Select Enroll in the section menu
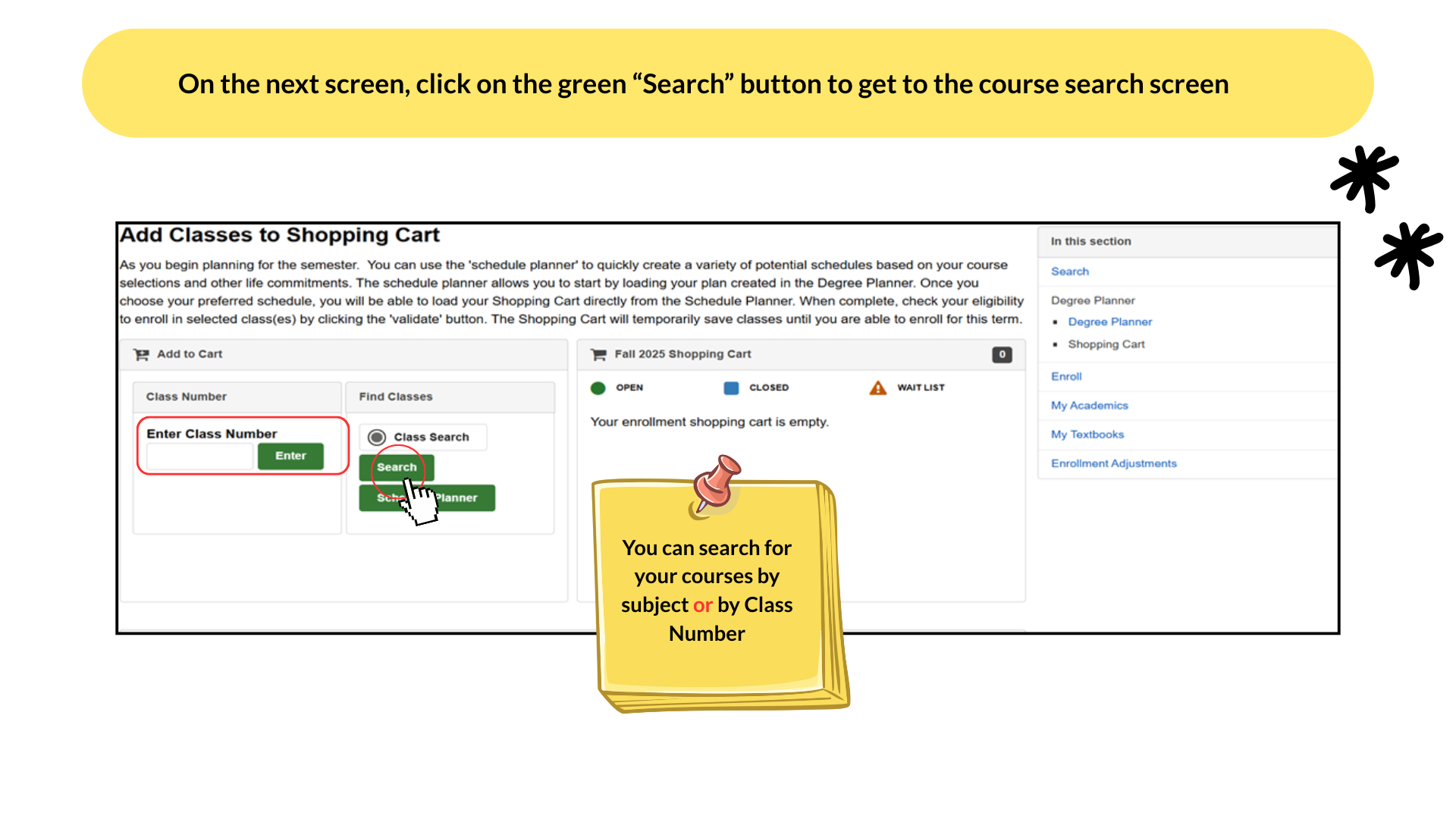The height and width of the screenshot is (819, 1456). click(x=1065, y=376)
